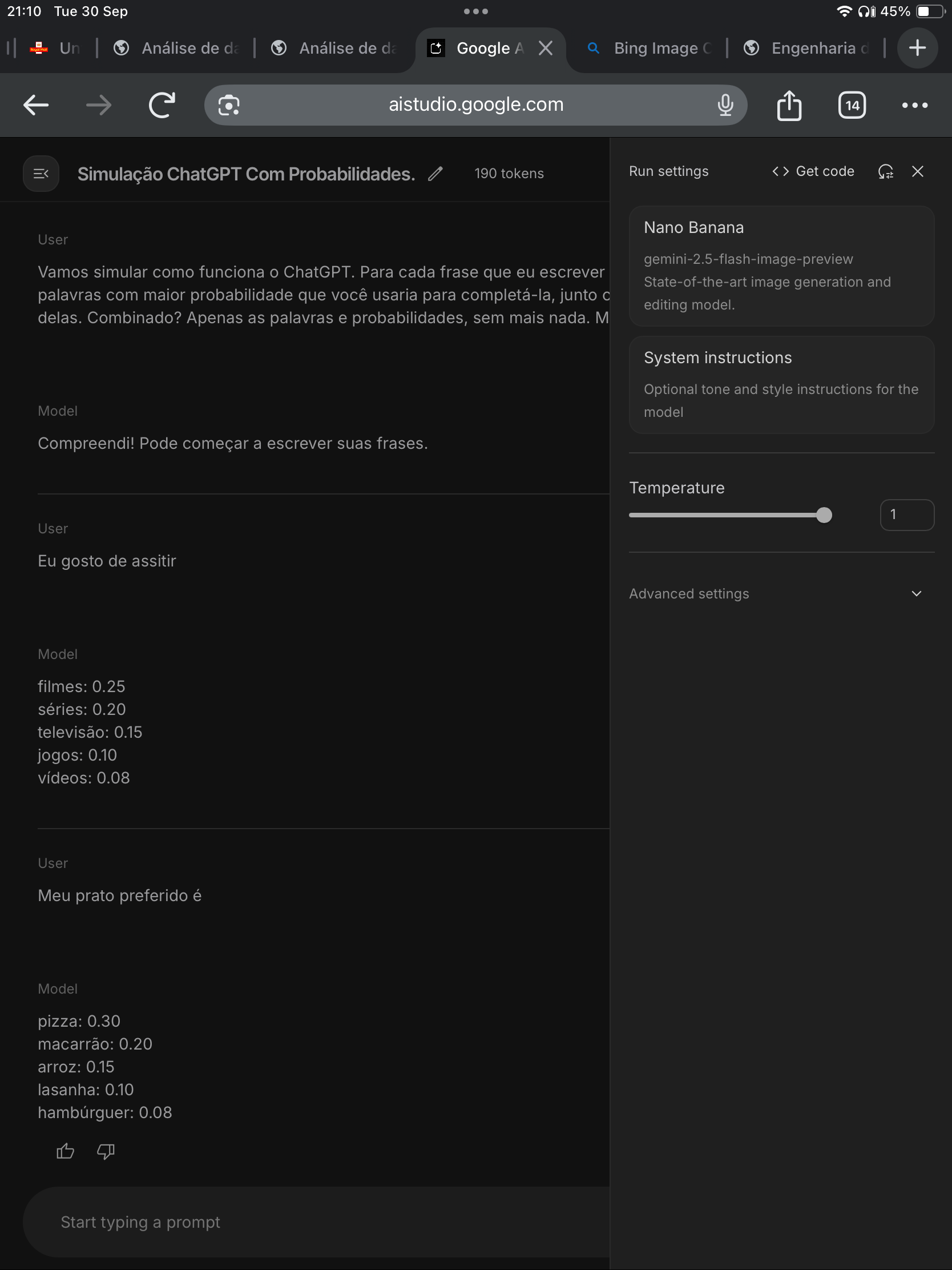Viewport: 952px width, 1270px height.
Task: Click the reset settings icon beside Get code
Action: click(885, 171)
